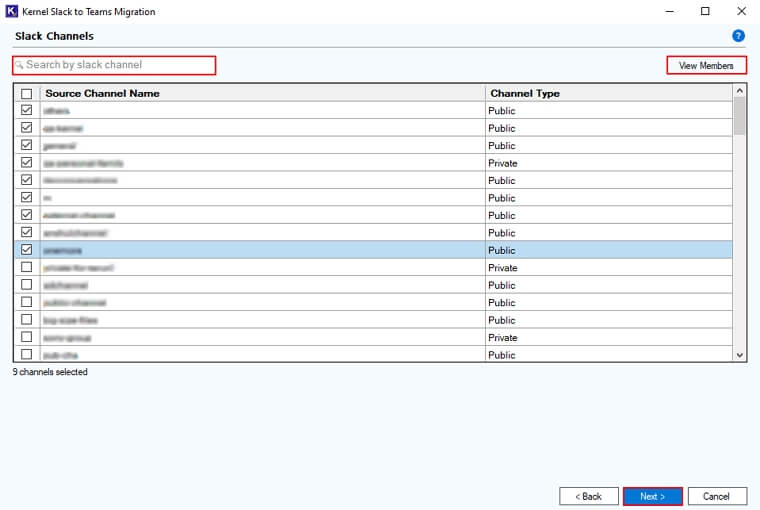The image size is (760, 510).
Task: Sort by Channel Type column header
Action: click(608, 93)
